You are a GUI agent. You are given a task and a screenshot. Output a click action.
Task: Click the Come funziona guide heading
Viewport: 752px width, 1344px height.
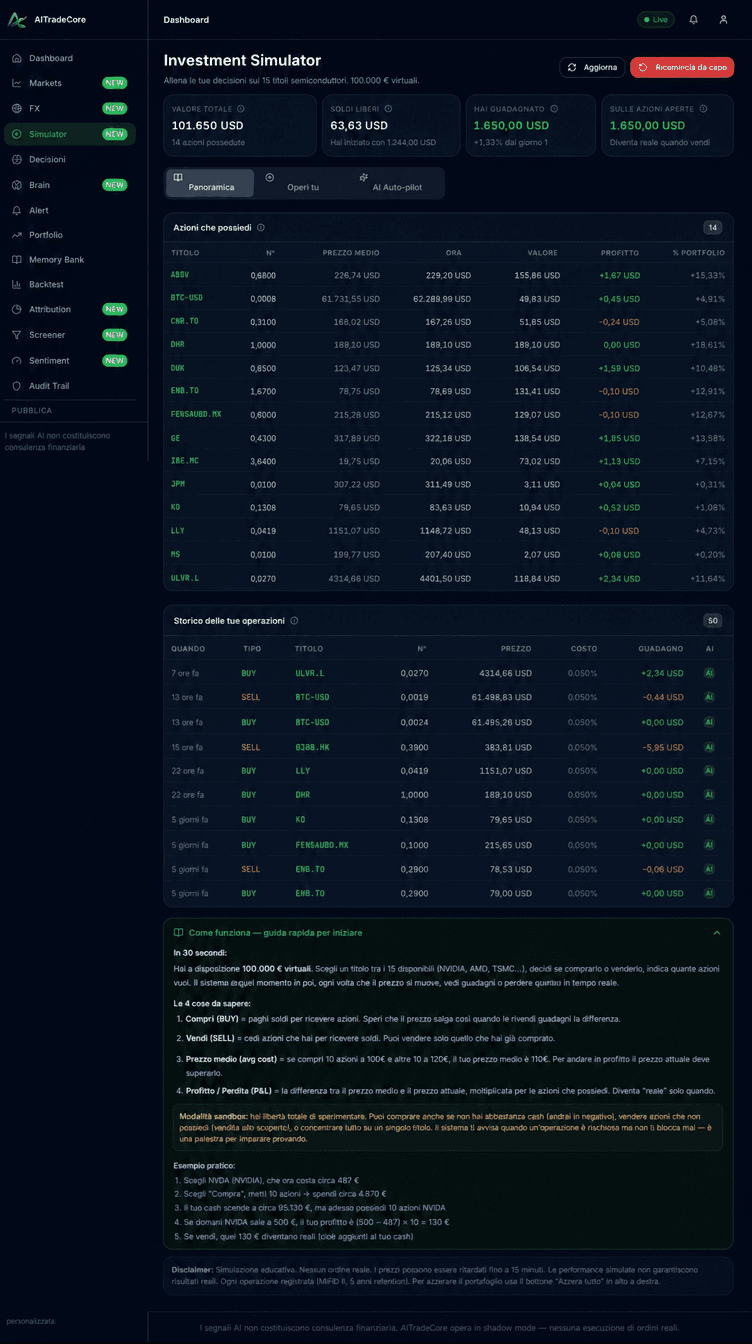pos(275,932)
